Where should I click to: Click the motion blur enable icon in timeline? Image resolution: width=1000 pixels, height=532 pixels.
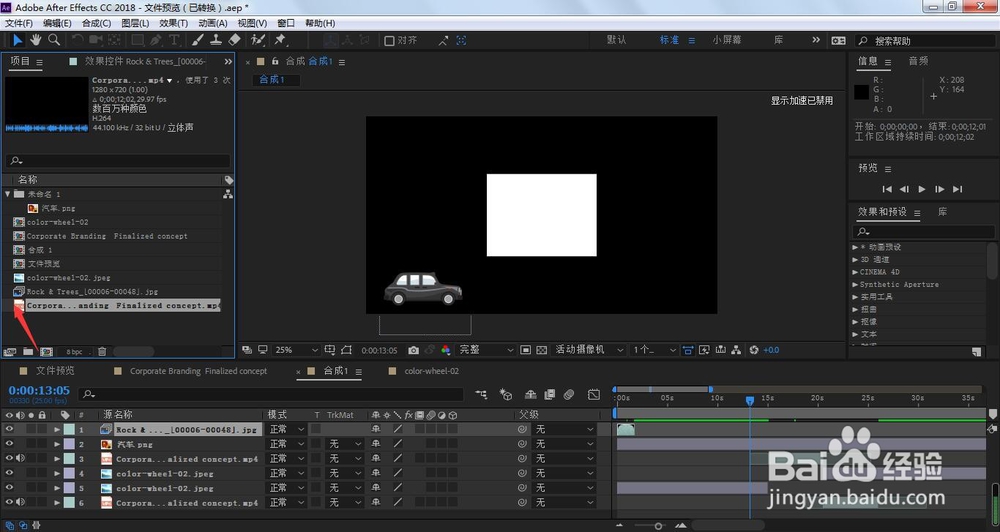[x=569, y=395]
